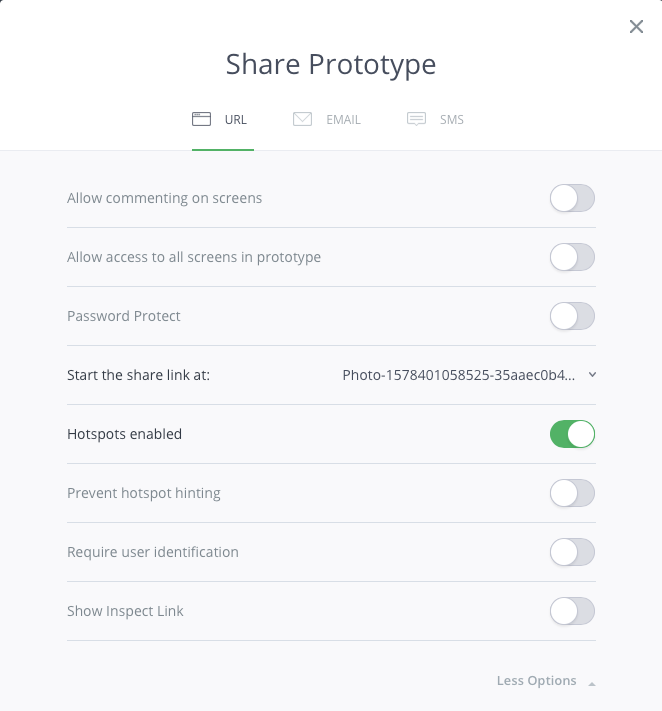Image resolution: width=662 pixels, height=711 pixels.
Task: Enable Prevent hotspot hinting switch
Action: coord(572,493)
